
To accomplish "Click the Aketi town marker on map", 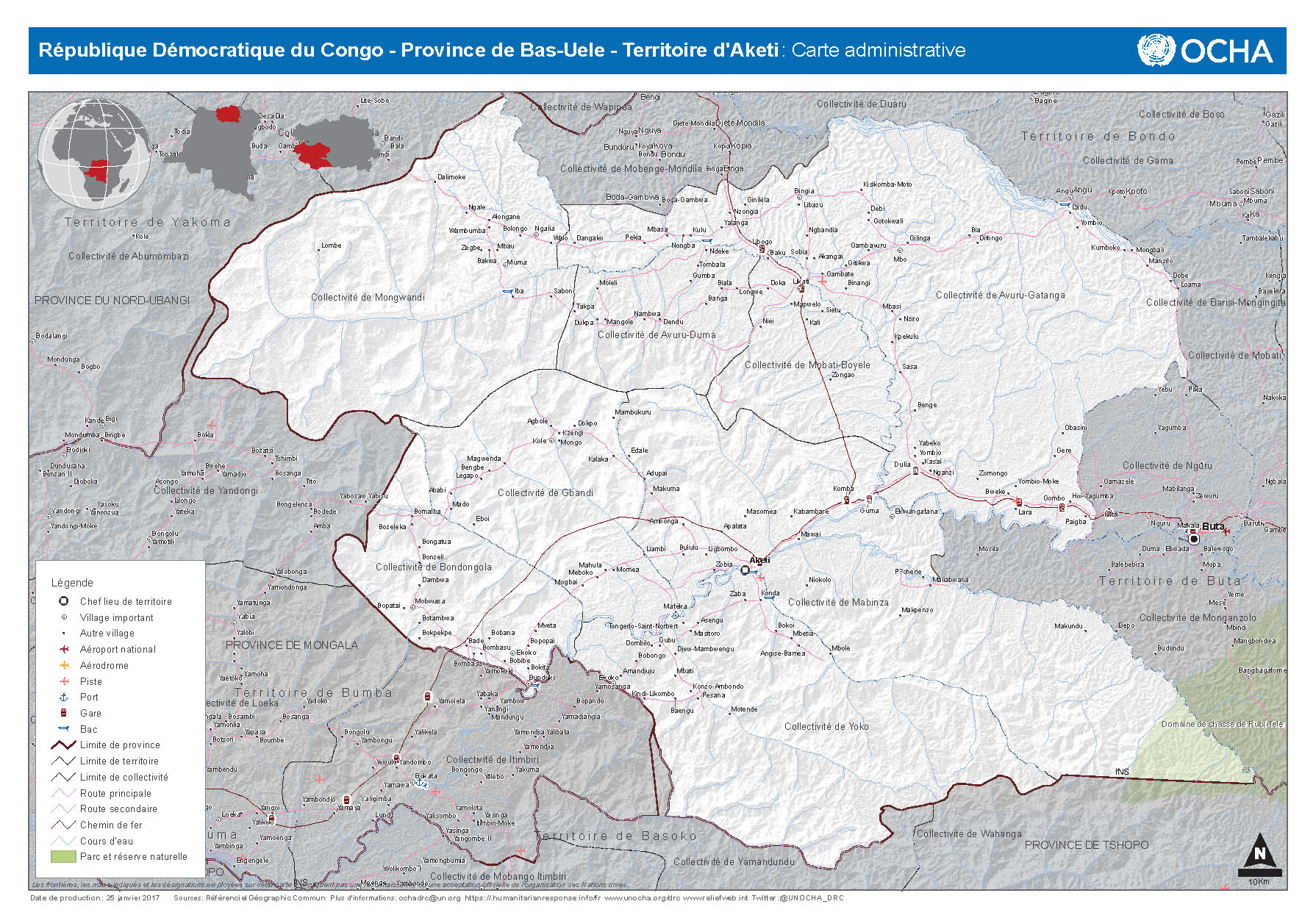I will point(745,570).
